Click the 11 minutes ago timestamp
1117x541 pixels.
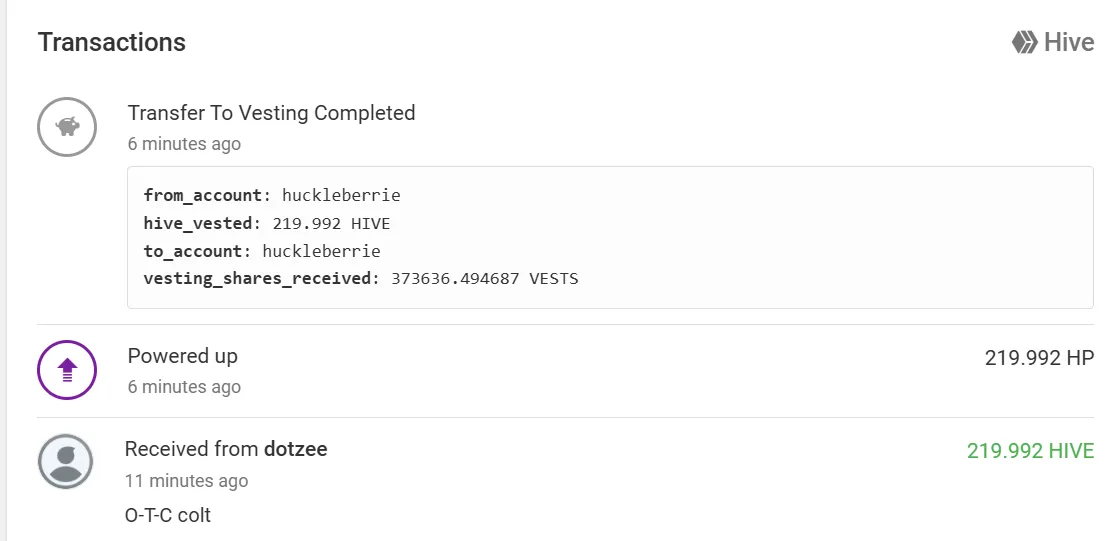186,481
